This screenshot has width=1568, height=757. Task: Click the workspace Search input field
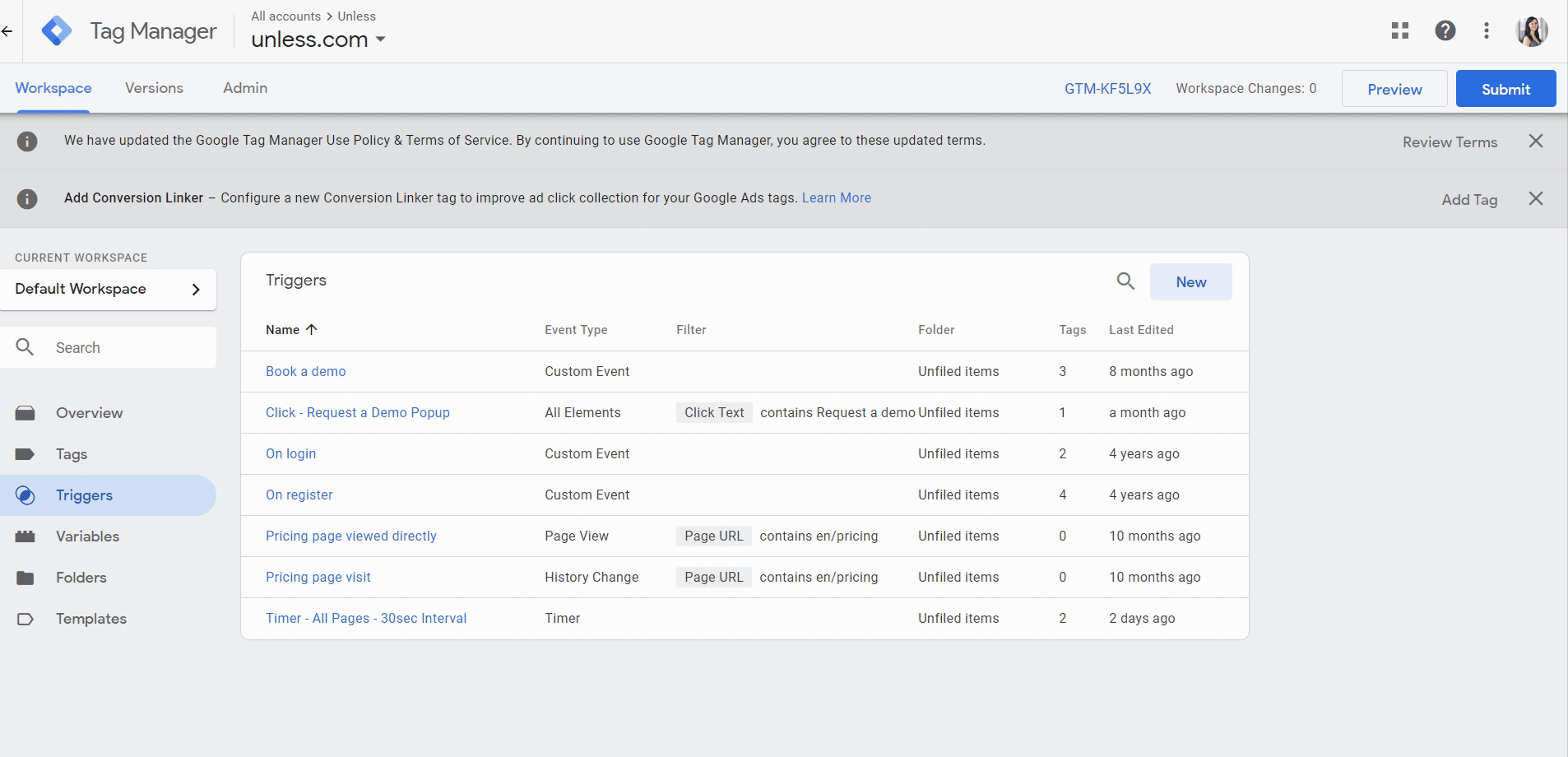123,348
